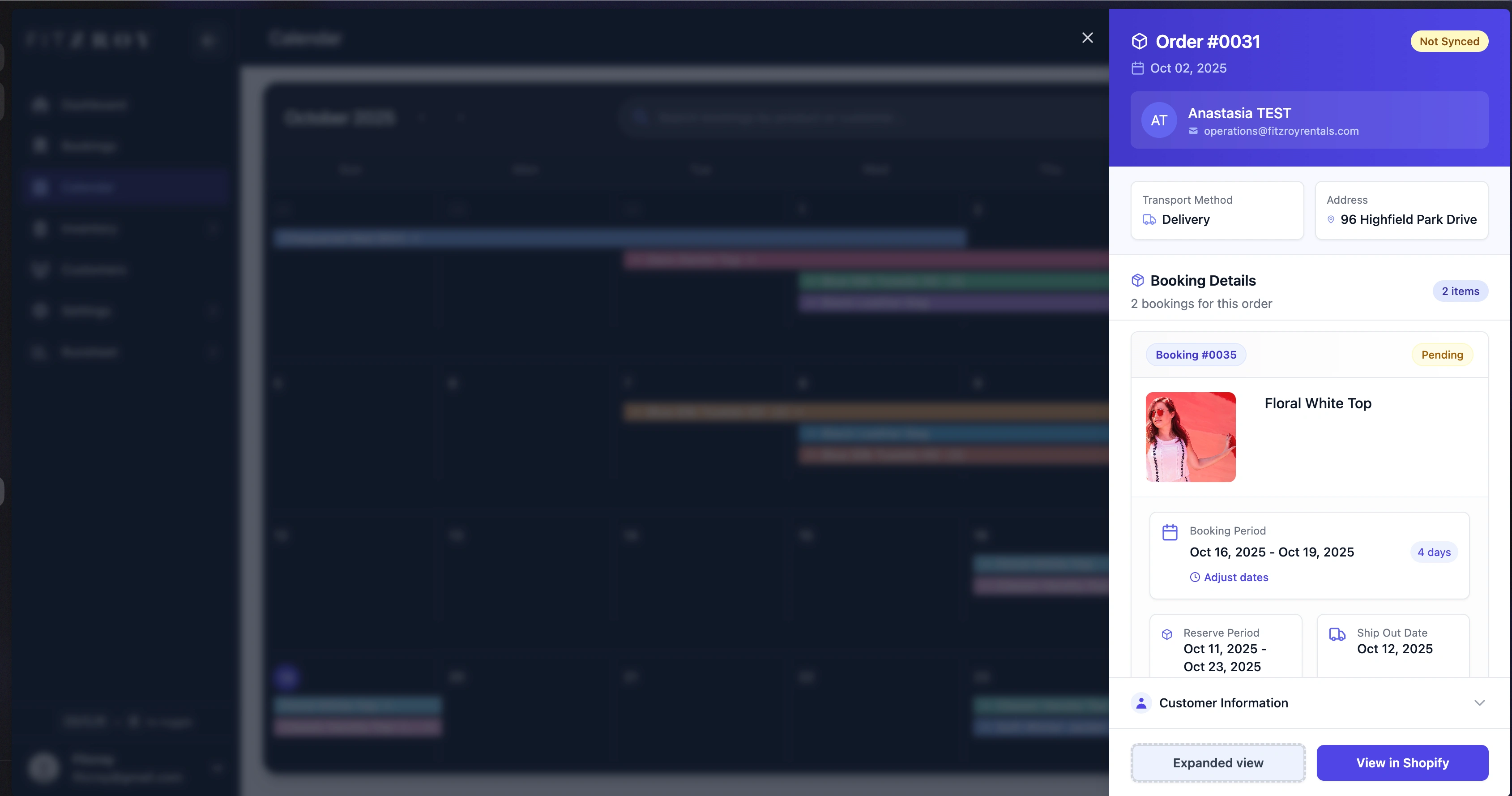Image resolution: width=1512 pixels, height=796 pixels.
Task: Click the delivery truck icon under Transport Method
Action: tap(1149, 219)
